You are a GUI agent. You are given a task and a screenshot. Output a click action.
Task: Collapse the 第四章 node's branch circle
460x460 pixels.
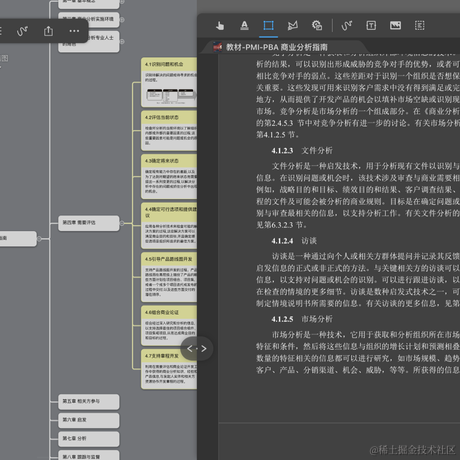point(122,223)
